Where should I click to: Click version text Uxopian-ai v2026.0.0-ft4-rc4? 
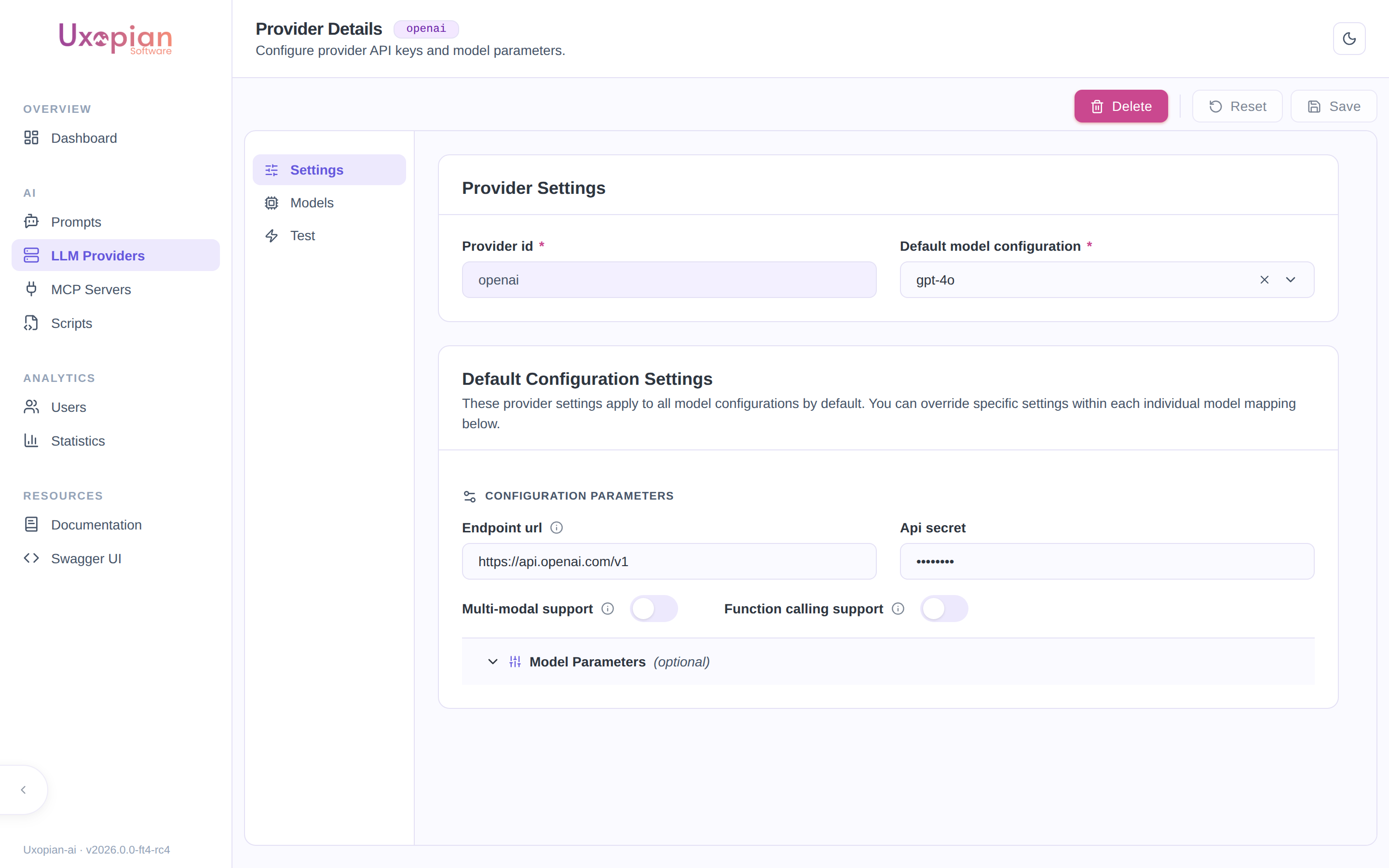pyautogui.click(x=96, y=850)
